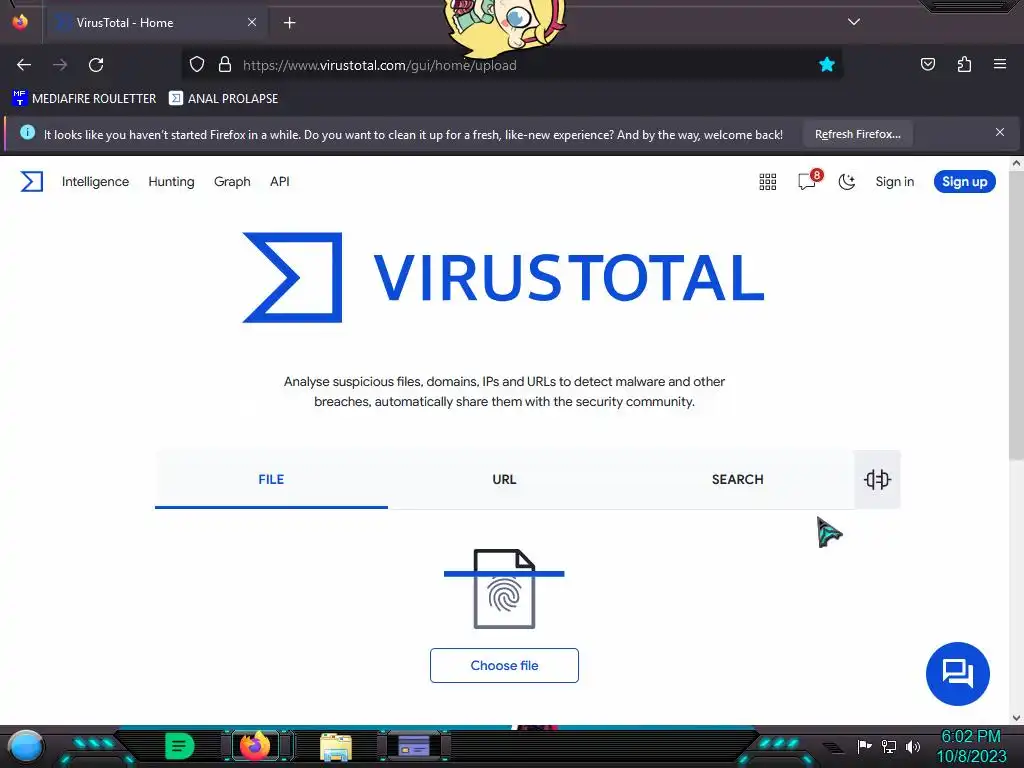Click the blue Sign up button
This screenshot has height=768, width=1024.
[x=965, y=182]
